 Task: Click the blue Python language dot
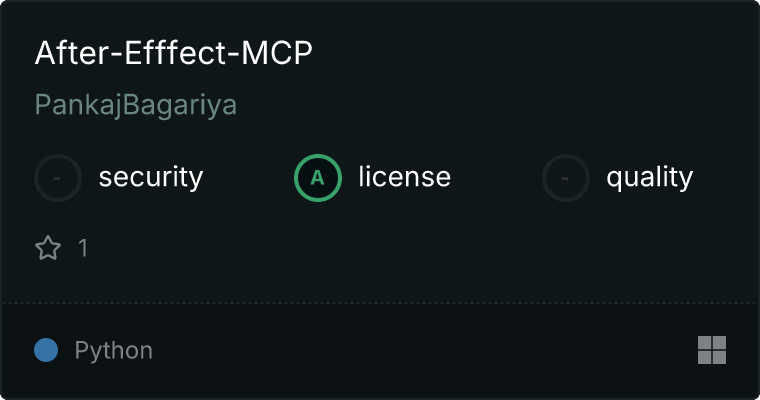click(x=46, y=350)
